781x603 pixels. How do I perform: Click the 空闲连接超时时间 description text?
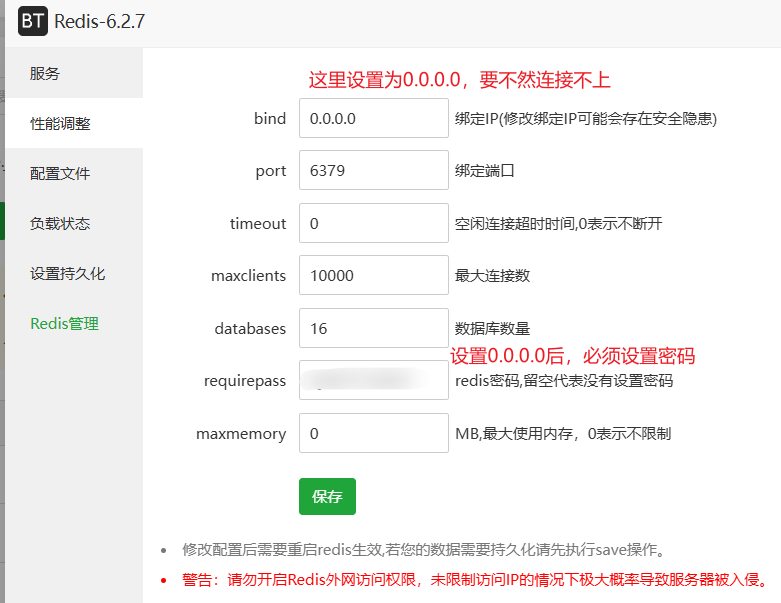point(558,224)
